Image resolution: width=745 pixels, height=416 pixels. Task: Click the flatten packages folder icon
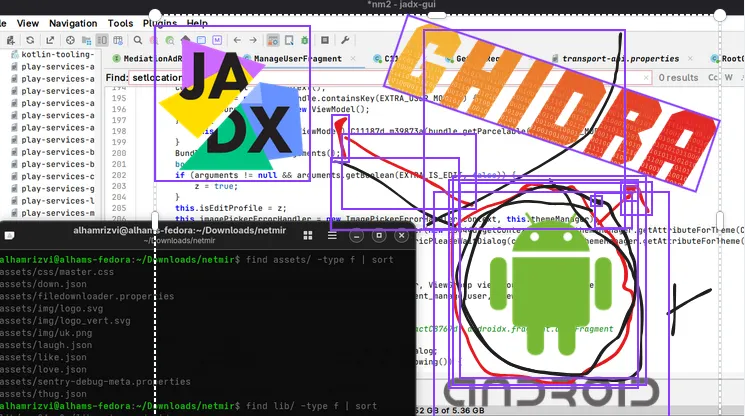pyautogui.click(x=86, y=40)
